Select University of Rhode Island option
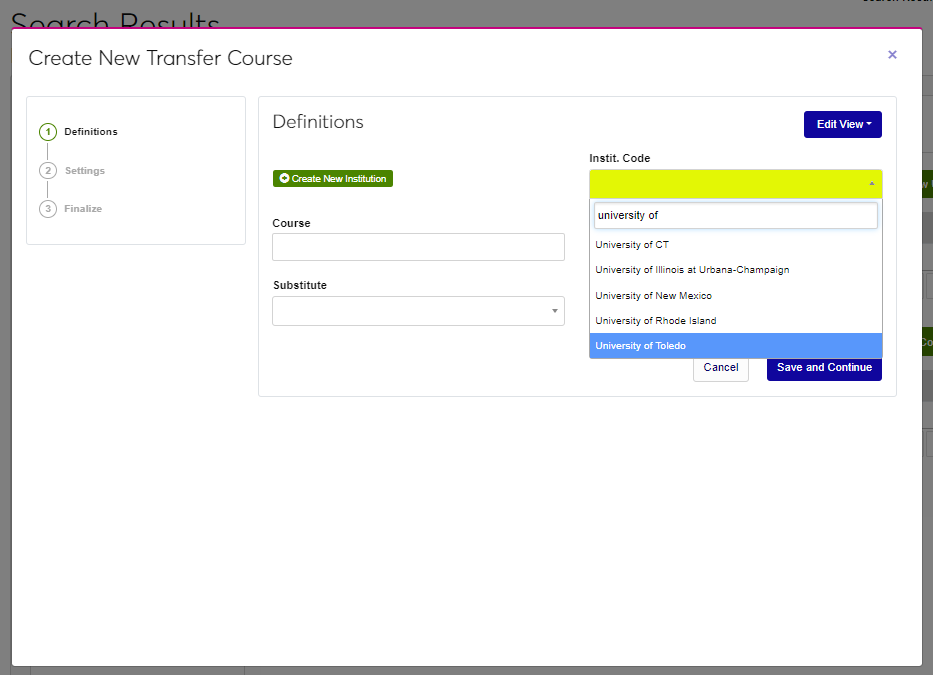The image size is (933, 675). point(735,320)
